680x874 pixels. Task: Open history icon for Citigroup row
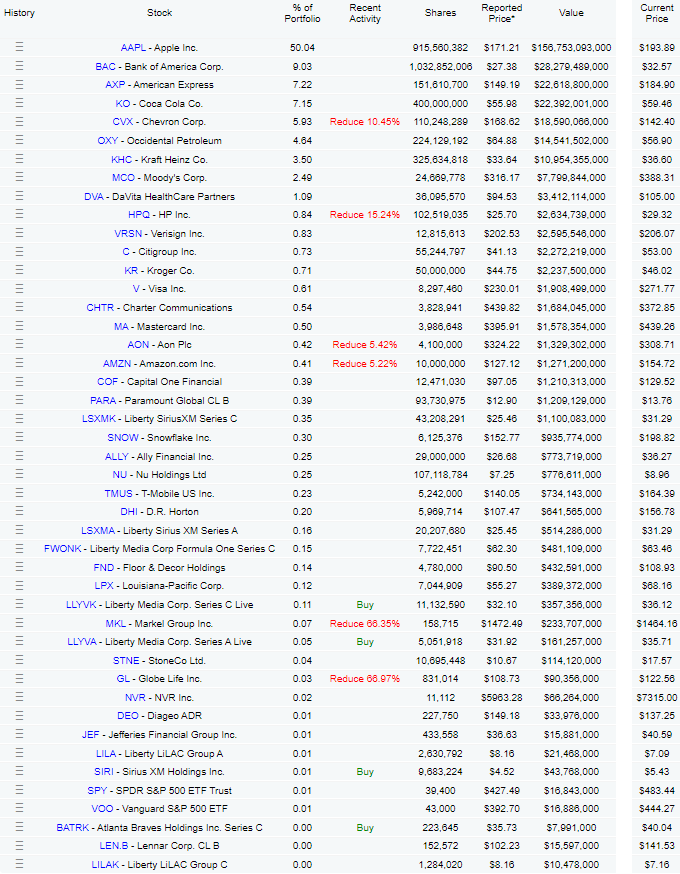click(x=20, y=251)
